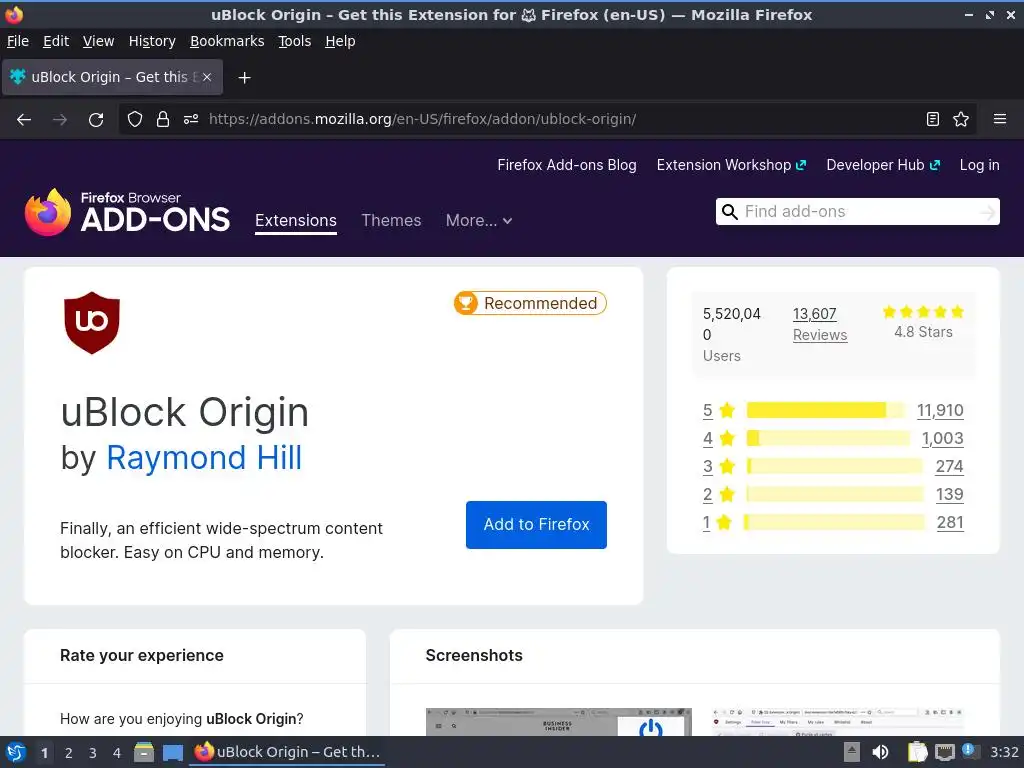Open first screenshot thumbnail
The image size is (1024, 768).
pos(558,722)
